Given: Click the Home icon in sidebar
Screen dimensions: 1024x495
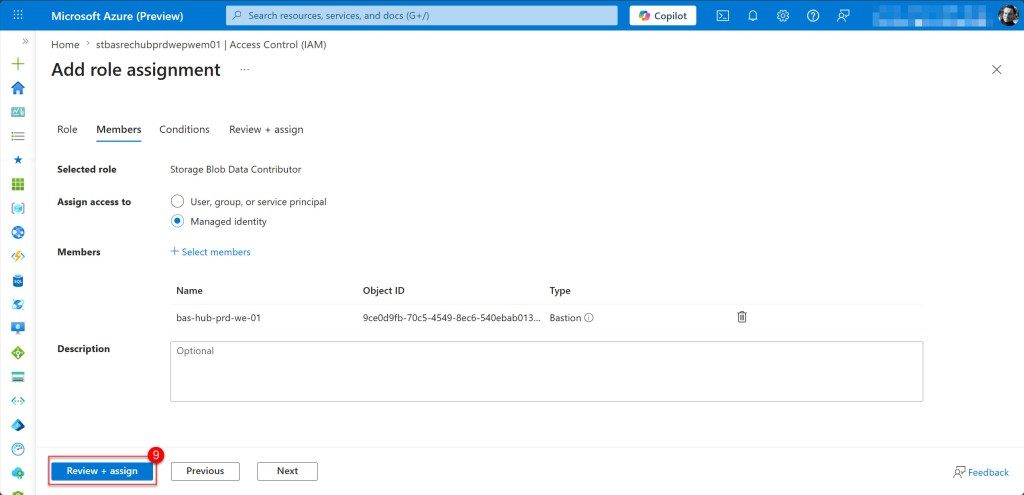Looking at the screenshot, I should [x=17, y=87].
